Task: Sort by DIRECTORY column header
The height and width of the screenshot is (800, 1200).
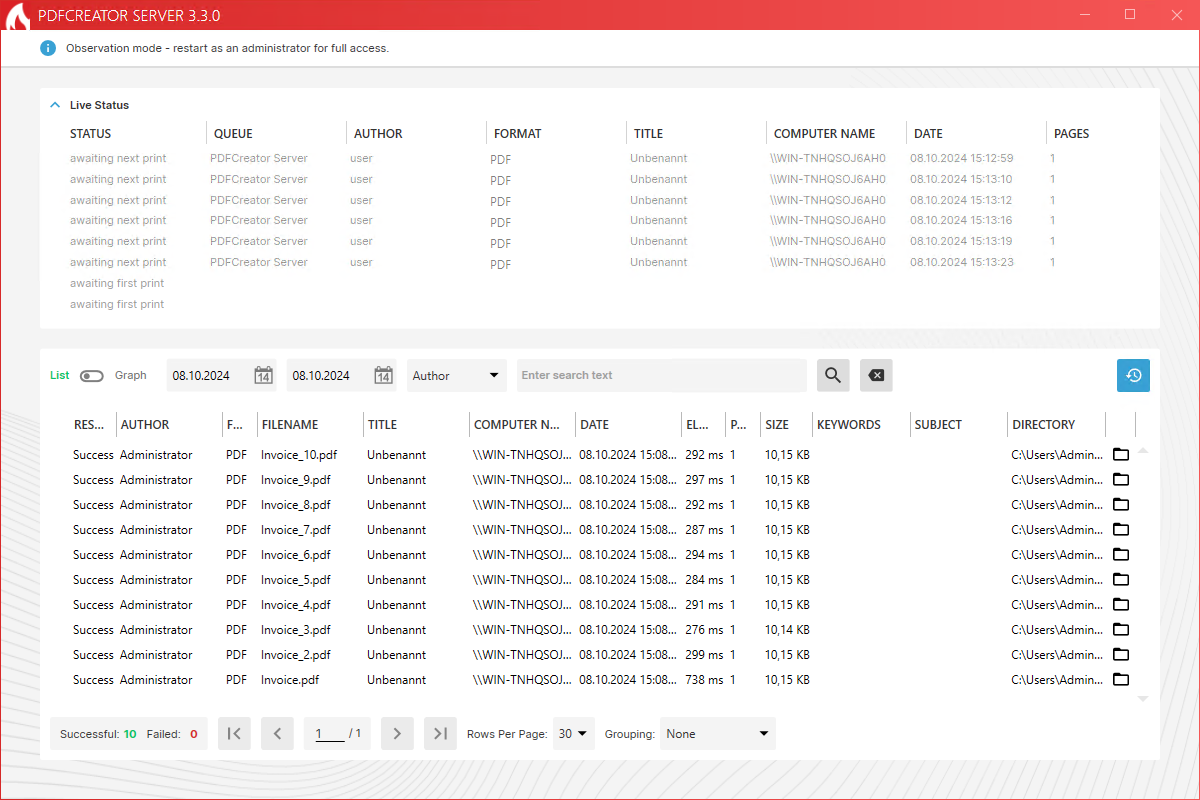Action: (1044, 425)
